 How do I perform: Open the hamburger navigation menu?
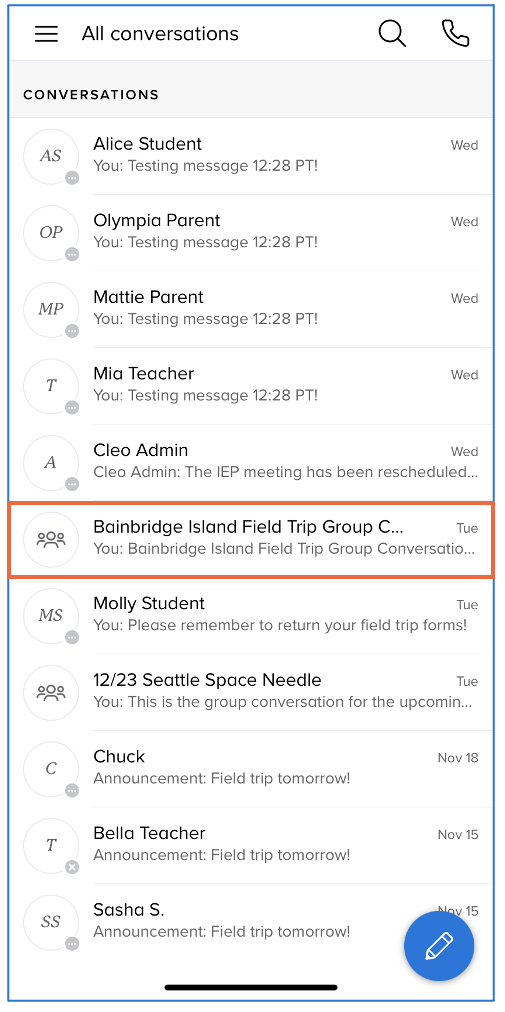point(46,34)
